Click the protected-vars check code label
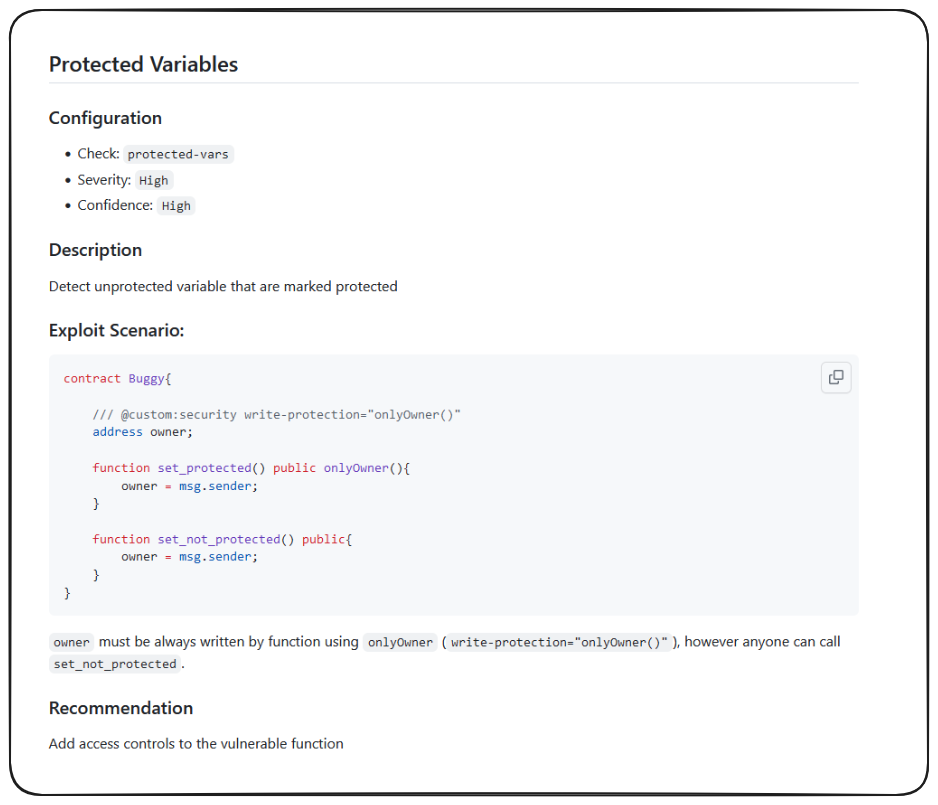938x805 pixels. 178,154
